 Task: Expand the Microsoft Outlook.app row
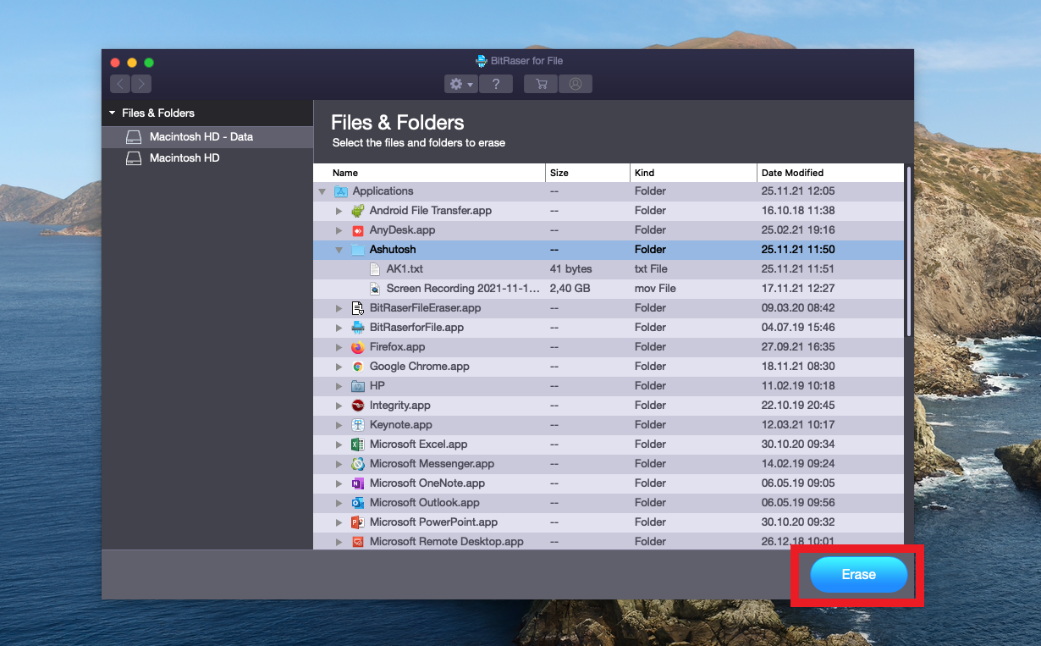pos(339,503)
